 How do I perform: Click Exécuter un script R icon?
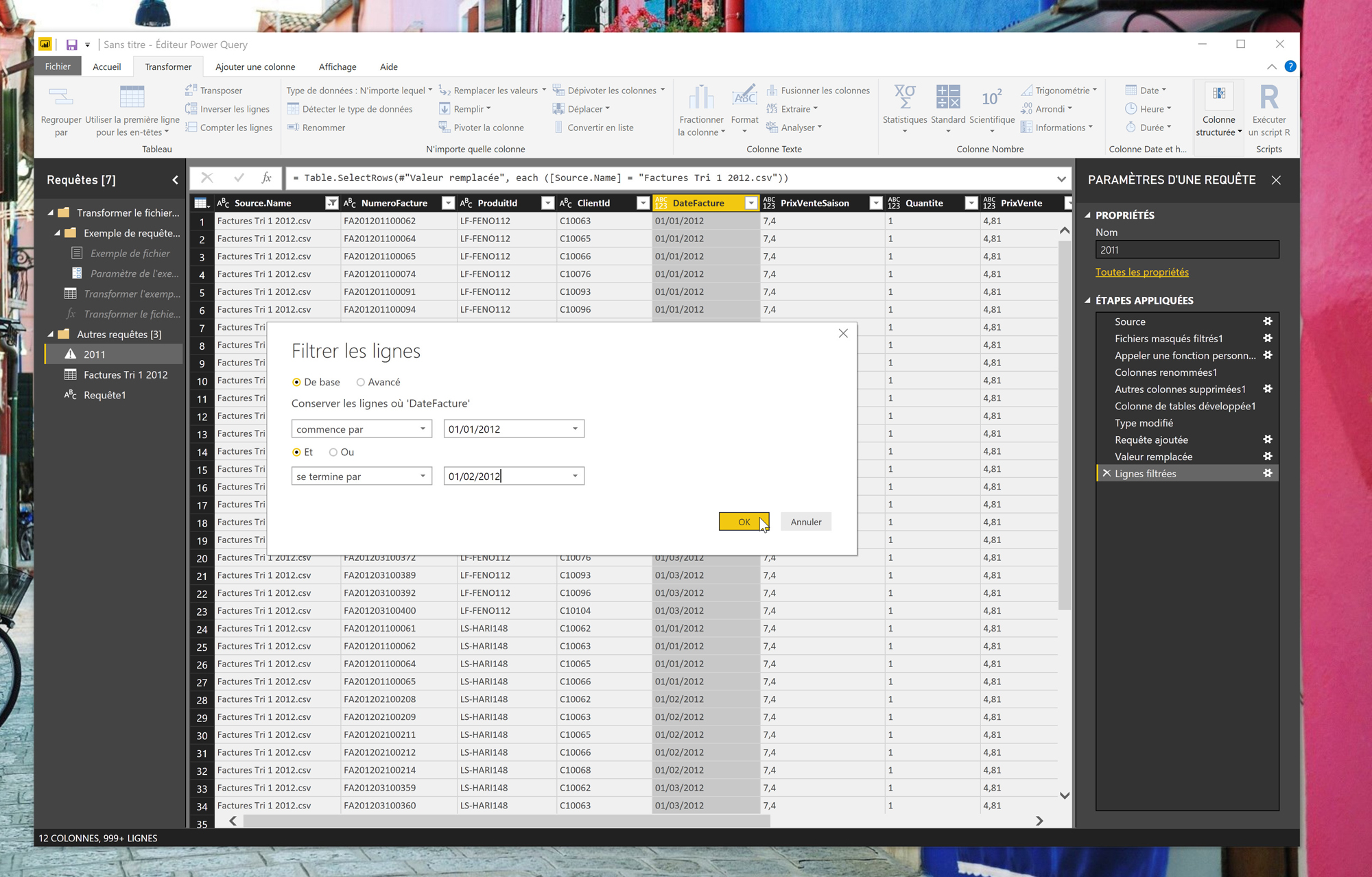tap(1269, 97)
